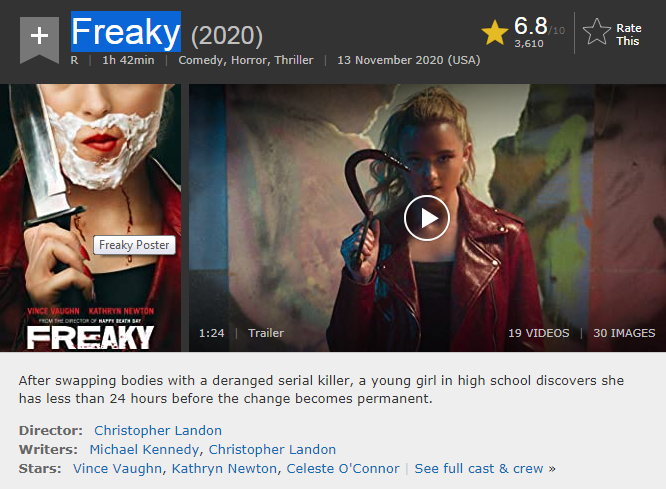This screenshot has height=489, width=666.
Task: Open Kathryn Newton's page
Action: [x=224, y=469]
